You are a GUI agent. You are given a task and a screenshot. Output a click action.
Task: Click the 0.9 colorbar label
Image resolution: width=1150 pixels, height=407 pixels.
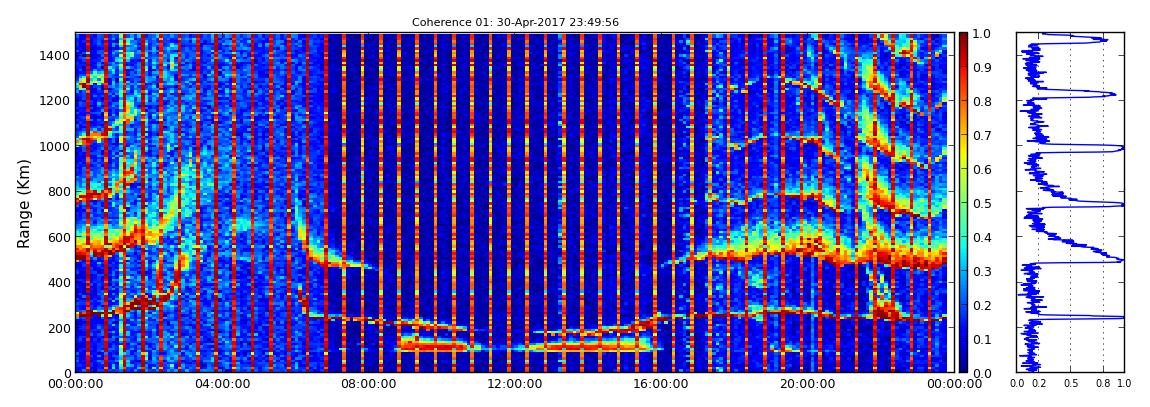pos(983,67)
